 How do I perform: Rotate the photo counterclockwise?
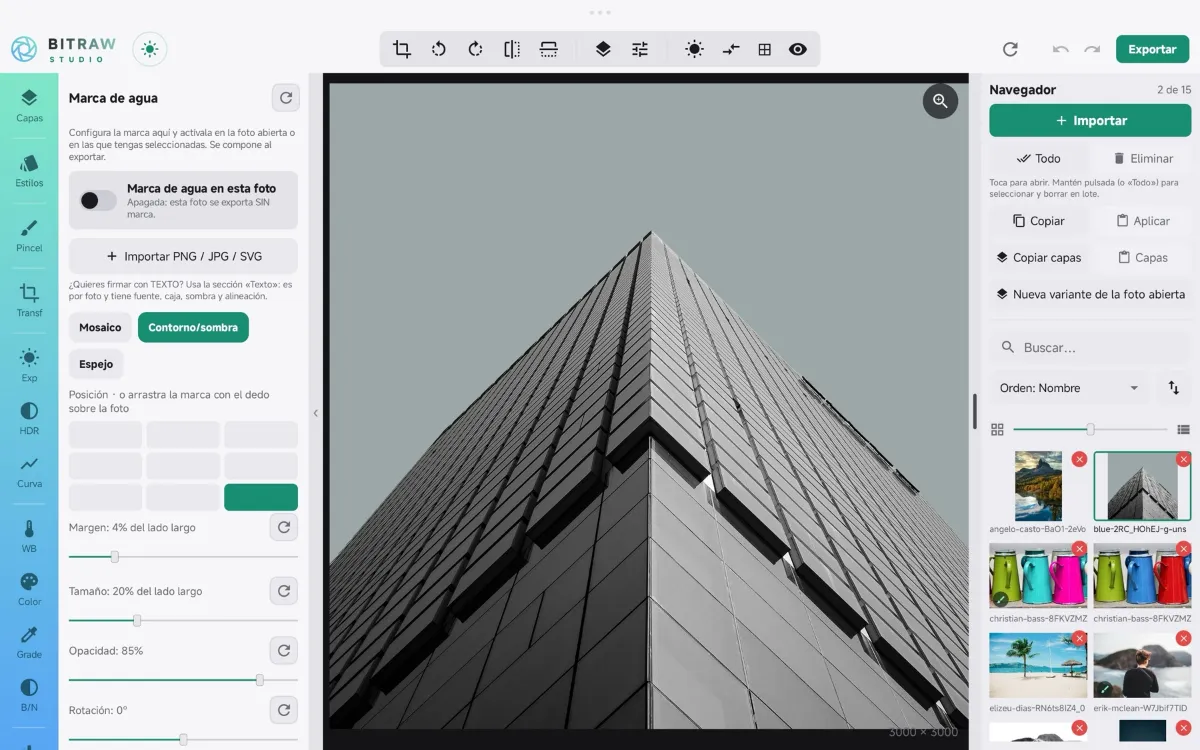[x=438, y=49]
